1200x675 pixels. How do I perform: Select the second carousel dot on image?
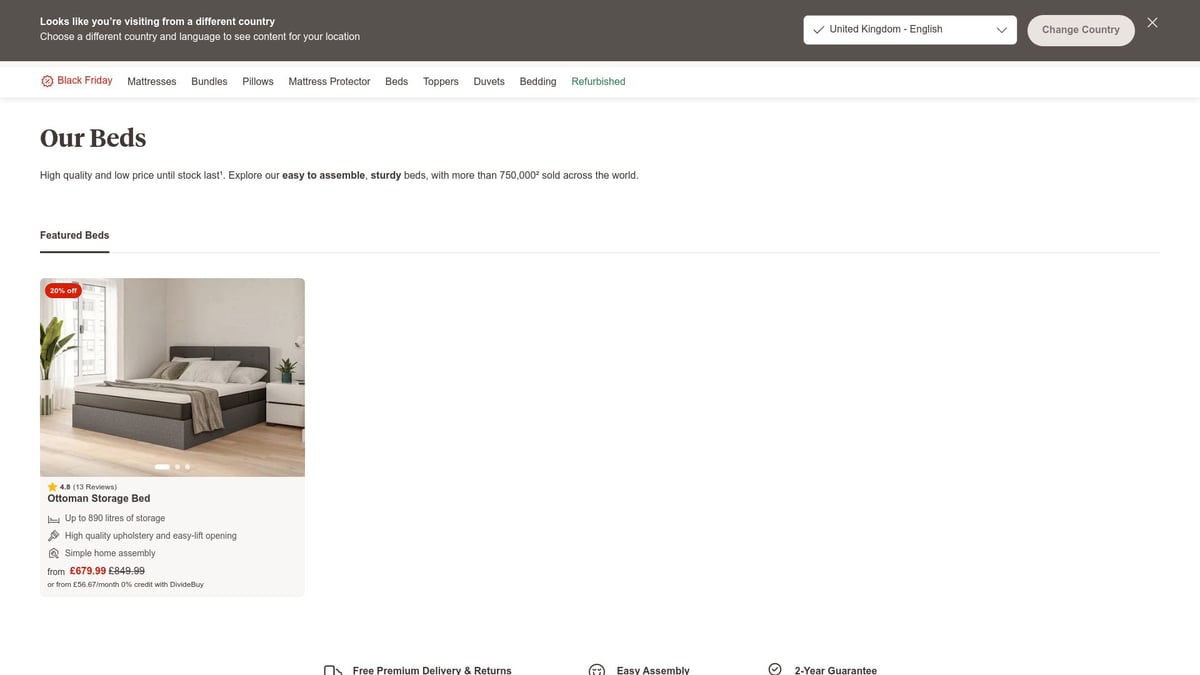click(x=177, y=467)
